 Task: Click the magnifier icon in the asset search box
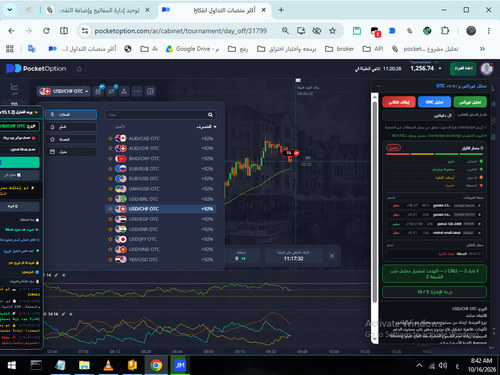tap(210, 115)
